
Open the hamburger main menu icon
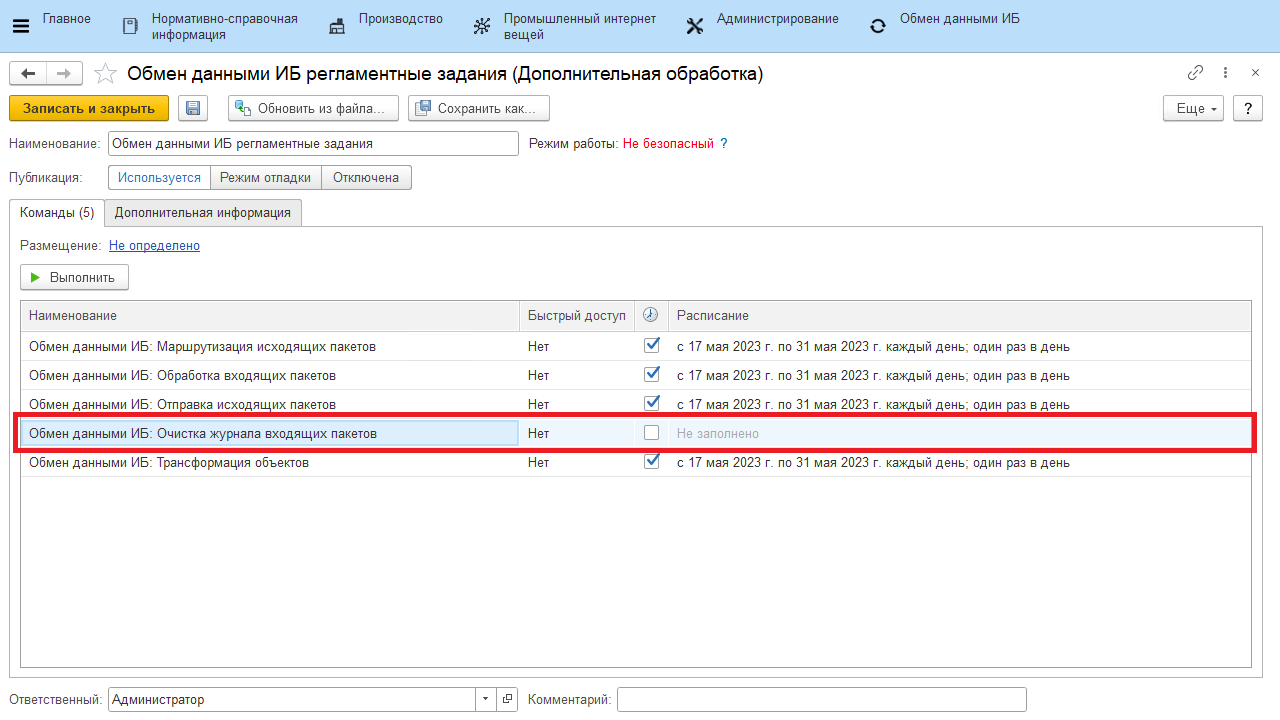pos(20,26)
